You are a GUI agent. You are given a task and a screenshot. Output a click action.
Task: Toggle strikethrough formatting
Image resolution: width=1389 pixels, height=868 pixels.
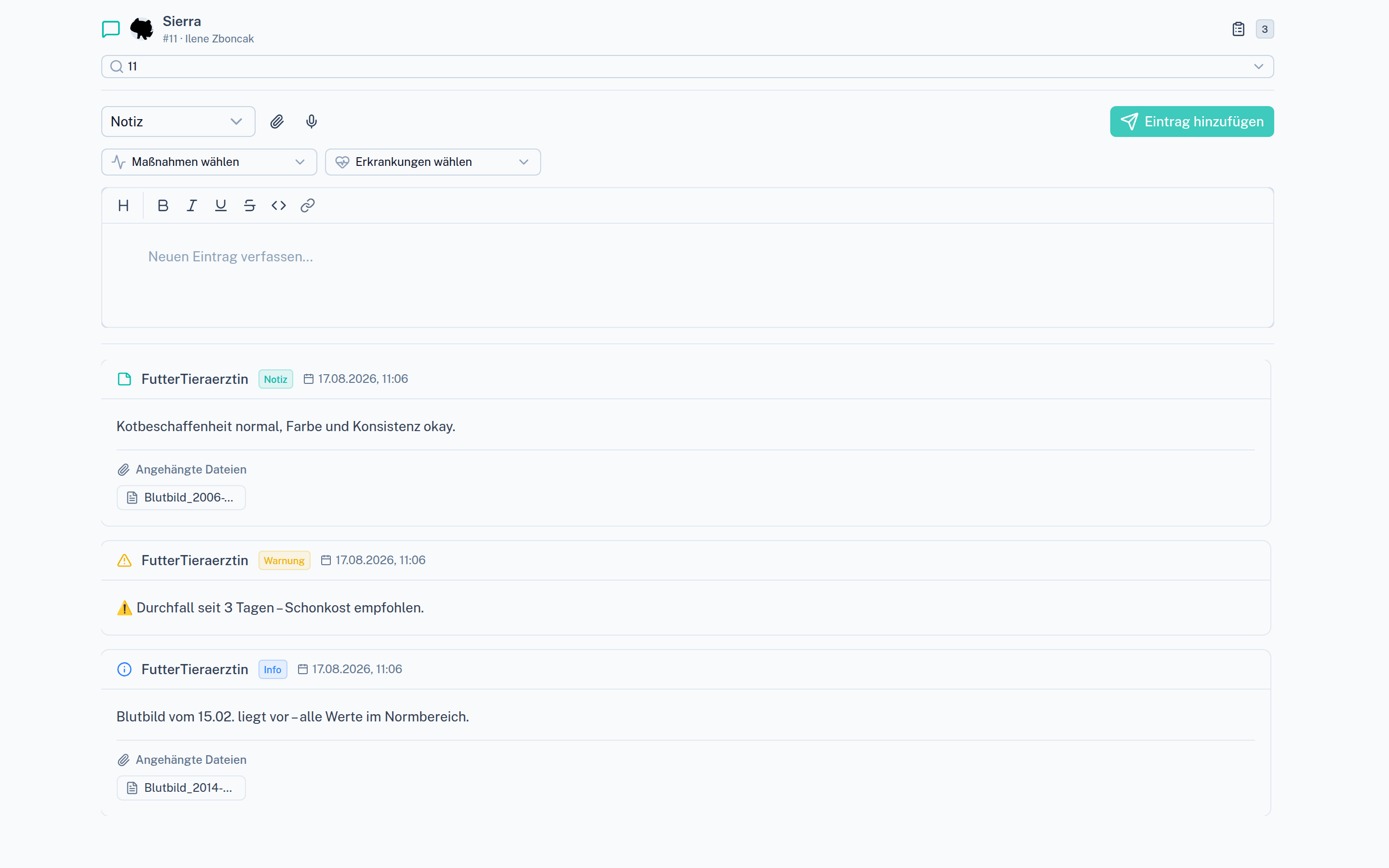point(249,205)
